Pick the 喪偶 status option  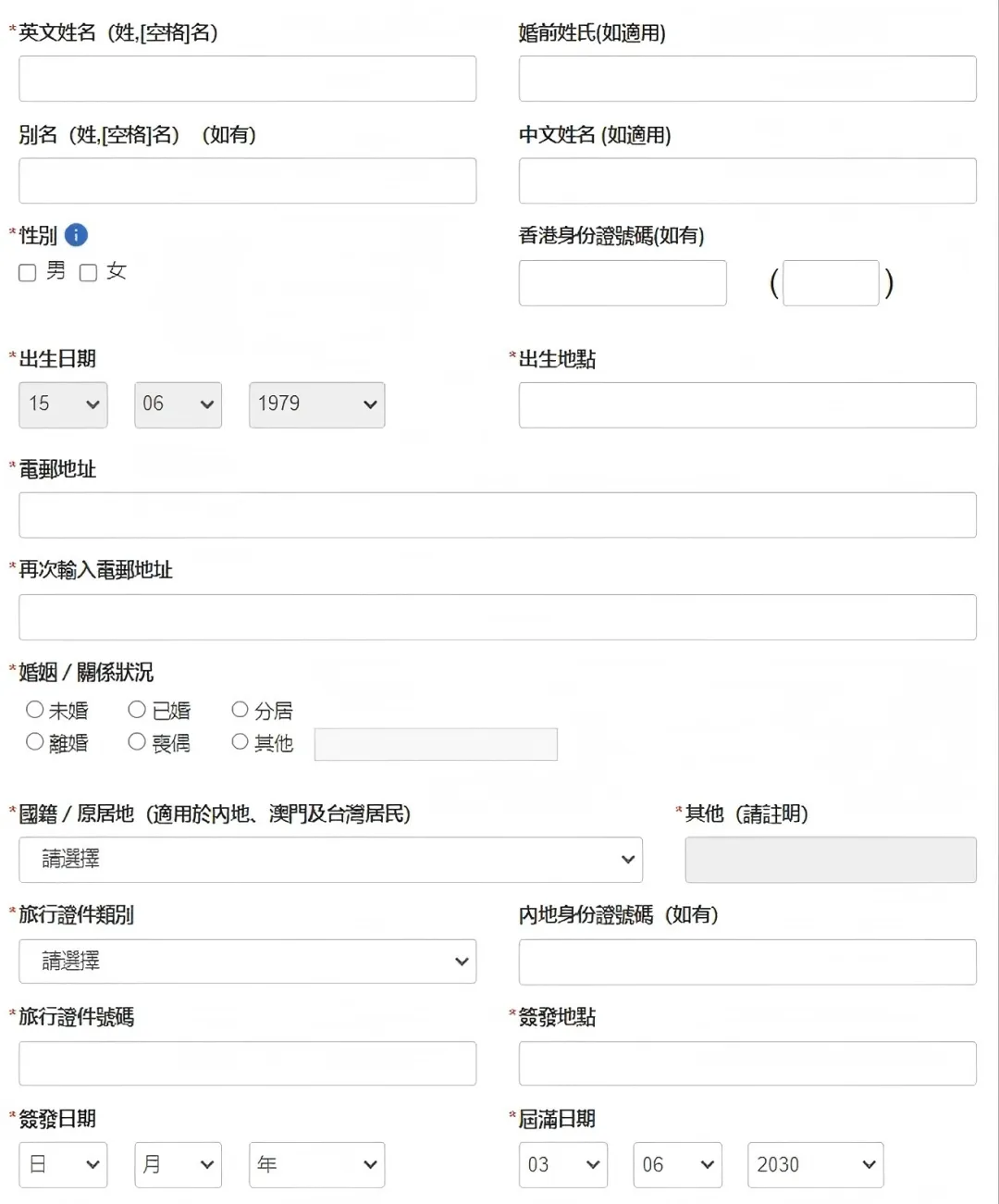click(136, 741)
